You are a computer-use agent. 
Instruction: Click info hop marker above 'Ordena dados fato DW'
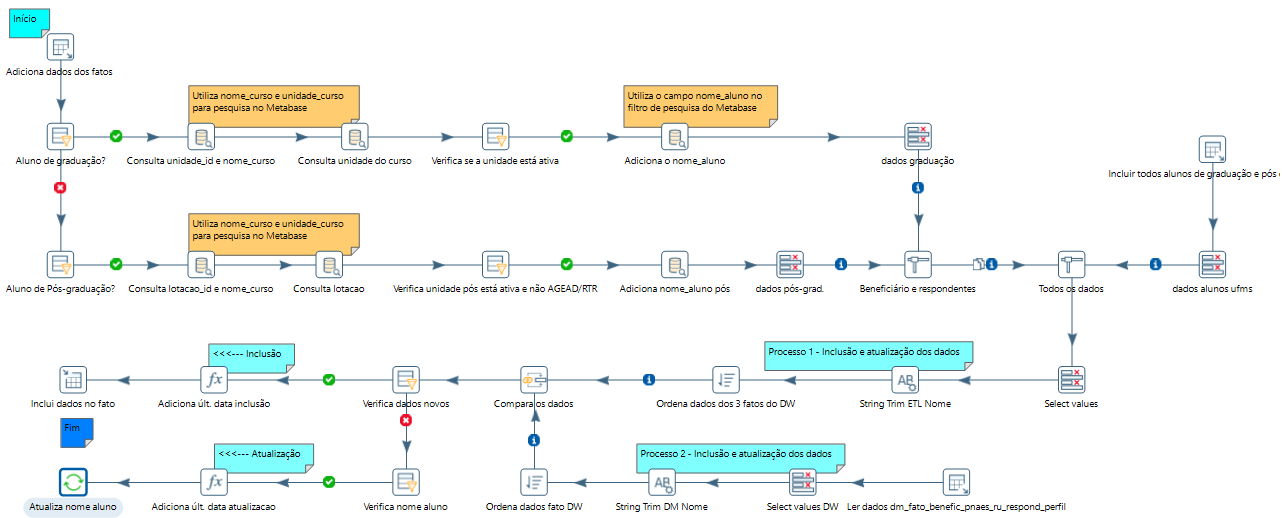(534, 440)
